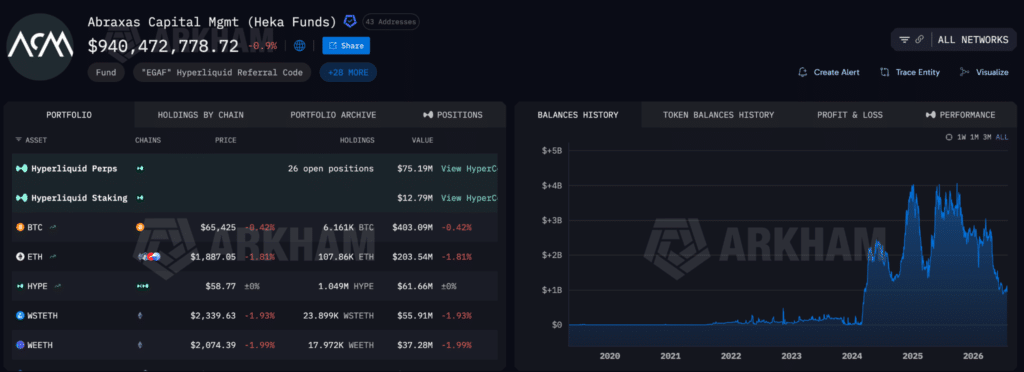Click the ASSET column sort arrow
The height and width of the screenshot is (372, 1024).
18,140
